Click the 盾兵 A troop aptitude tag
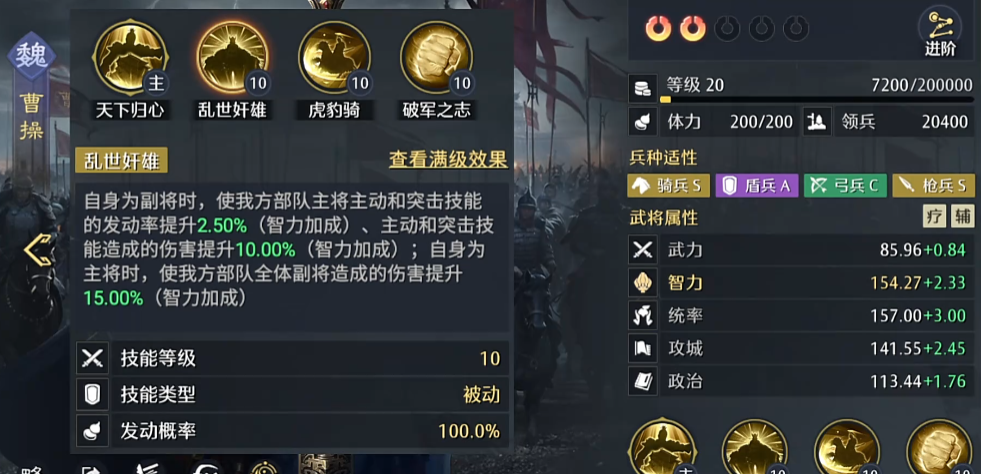 click(757, 186)
